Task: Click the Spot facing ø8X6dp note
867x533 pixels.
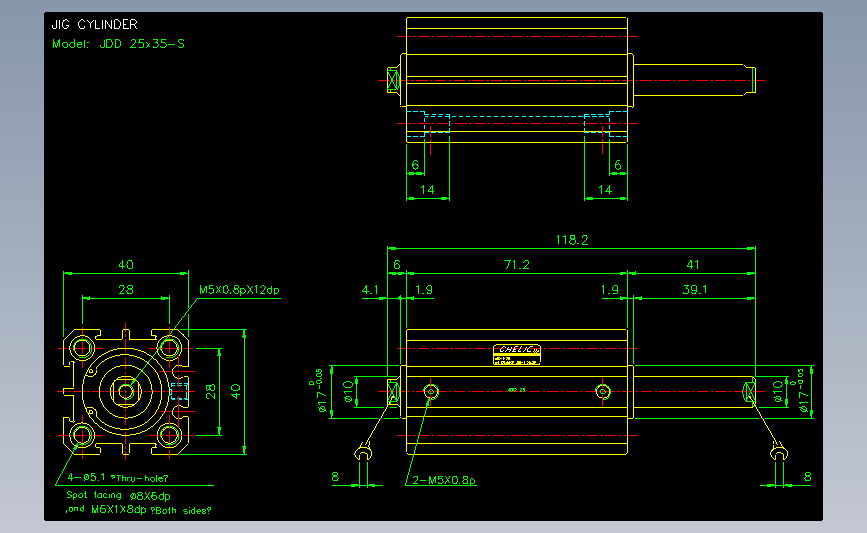Action: pyautogui.click(x=118, y=495)
